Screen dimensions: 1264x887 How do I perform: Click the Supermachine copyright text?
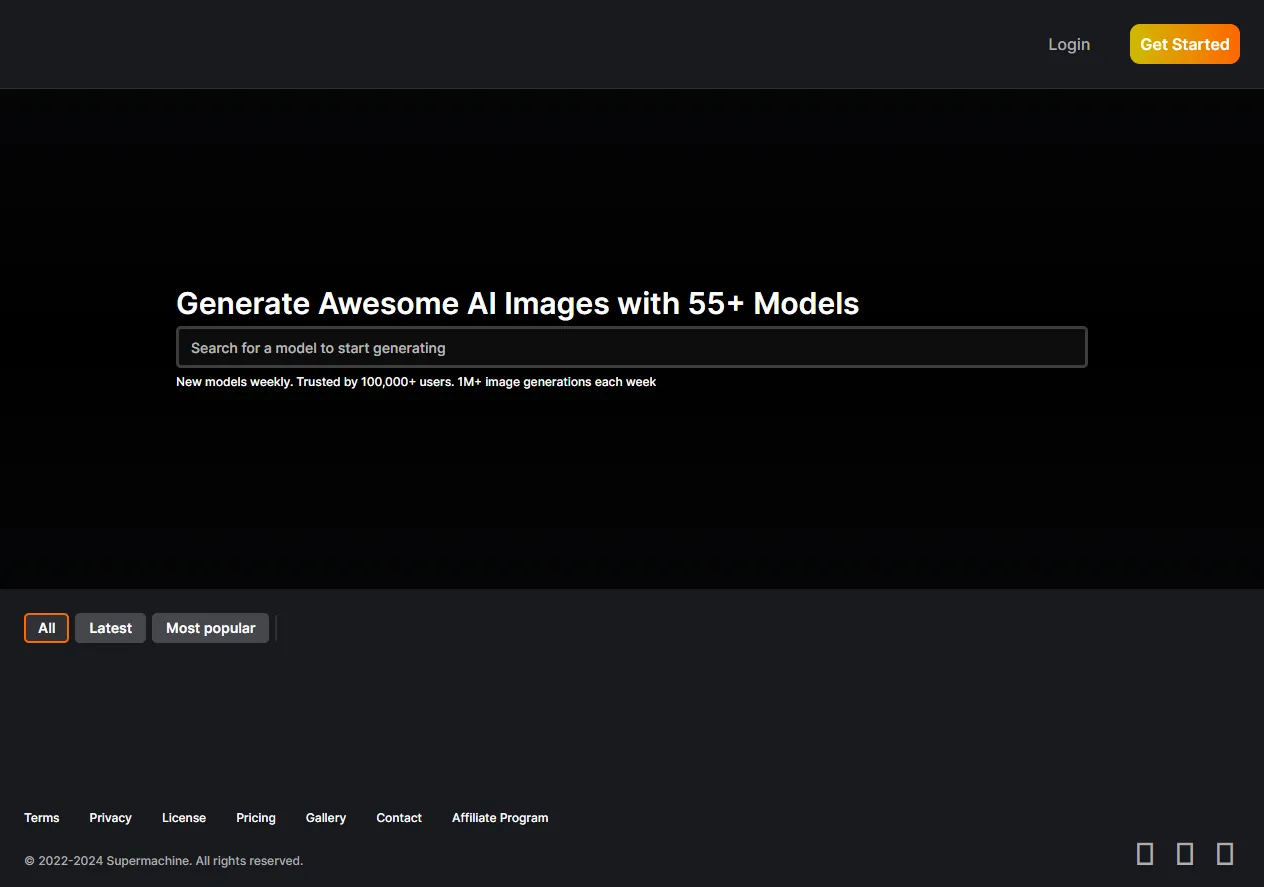166,860
